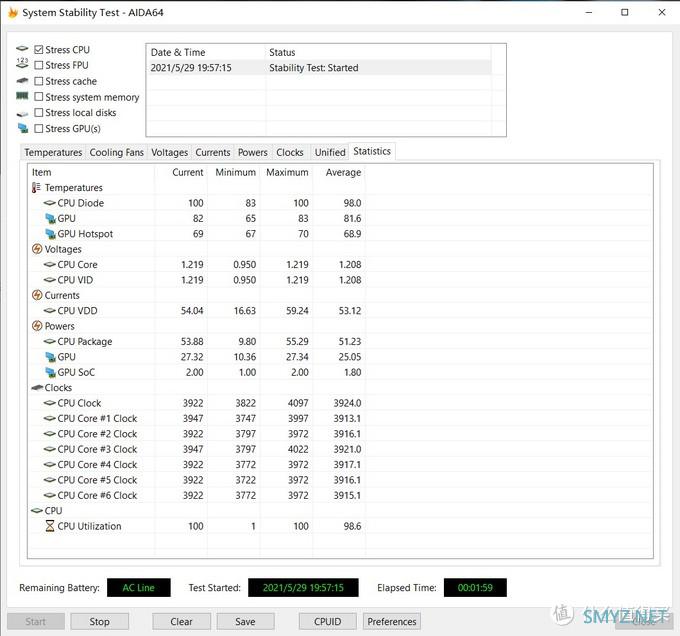Click the CPU chip icon beside Stress CPU
The width and height of the screenshot is (680, 636).
[22, 49]
